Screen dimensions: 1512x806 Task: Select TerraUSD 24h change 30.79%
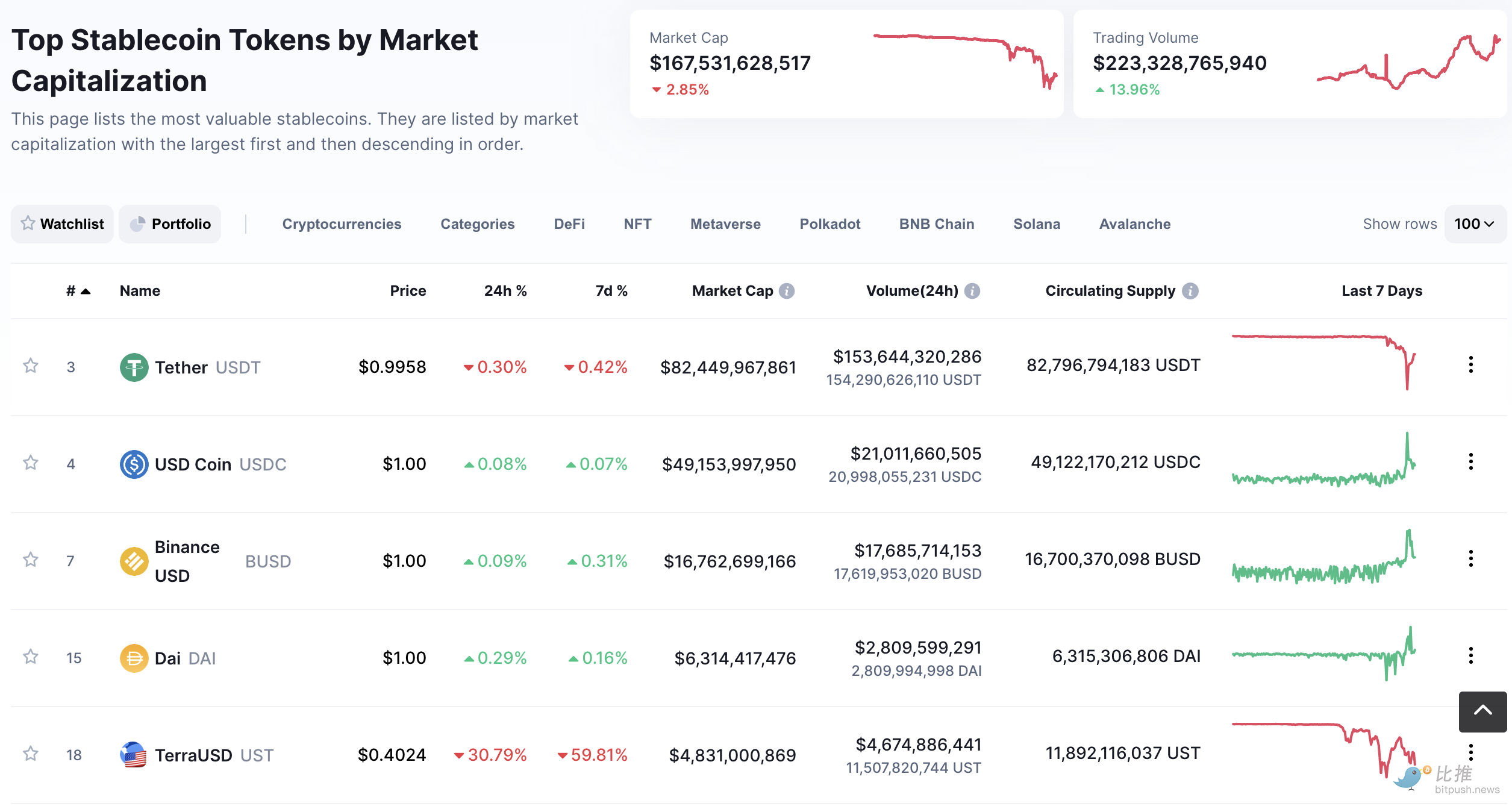(x=490, y=755)
